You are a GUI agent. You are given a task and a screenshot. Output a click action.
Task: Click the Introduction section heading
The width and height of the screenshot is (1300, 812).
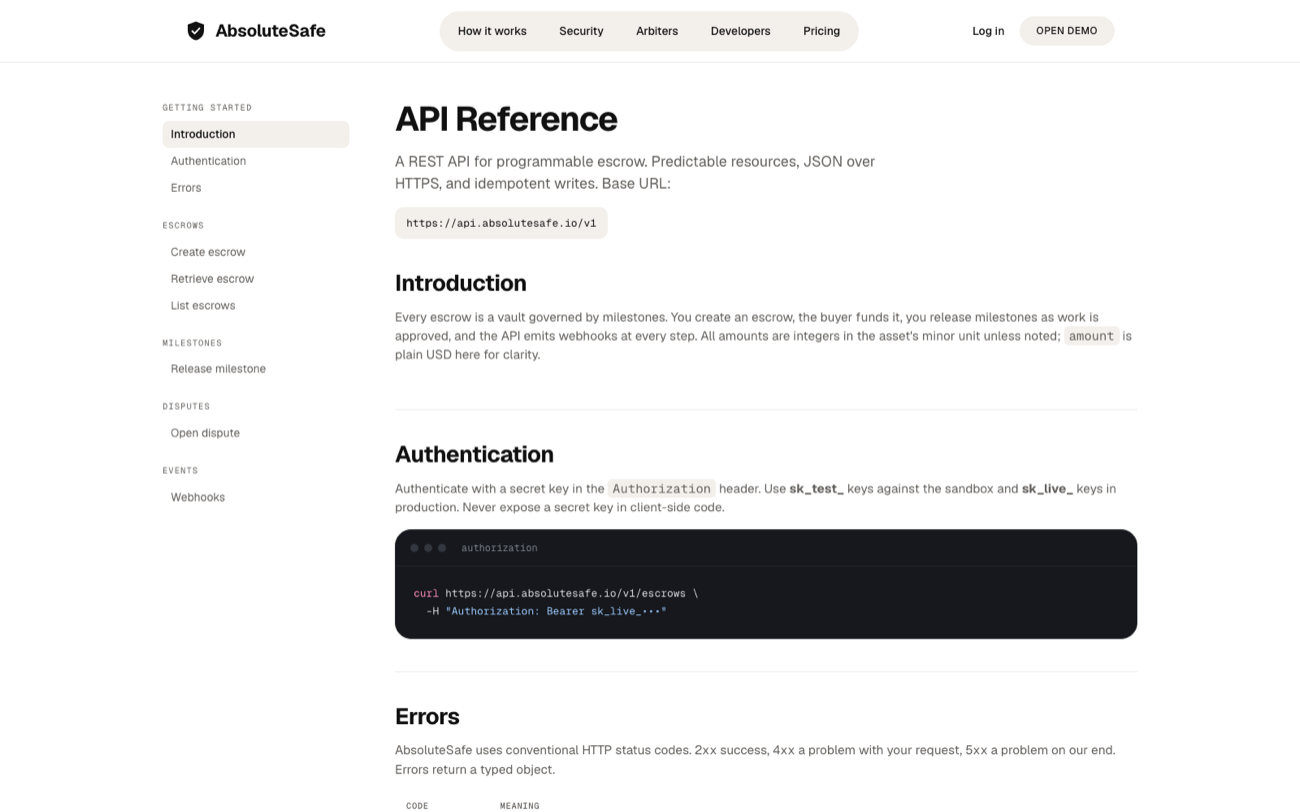coord(461,283)
